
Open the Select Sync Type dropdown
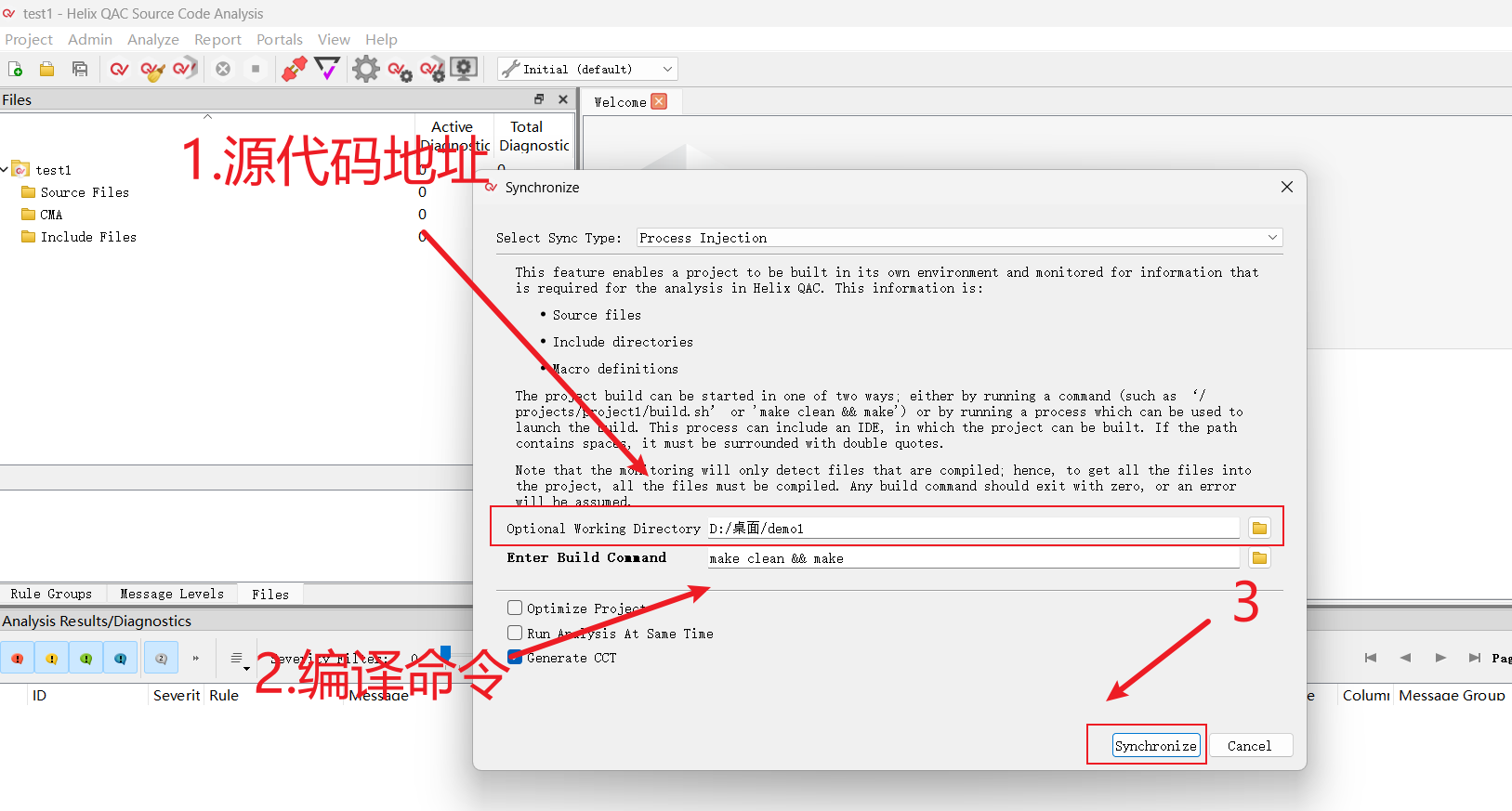point(959,238)
